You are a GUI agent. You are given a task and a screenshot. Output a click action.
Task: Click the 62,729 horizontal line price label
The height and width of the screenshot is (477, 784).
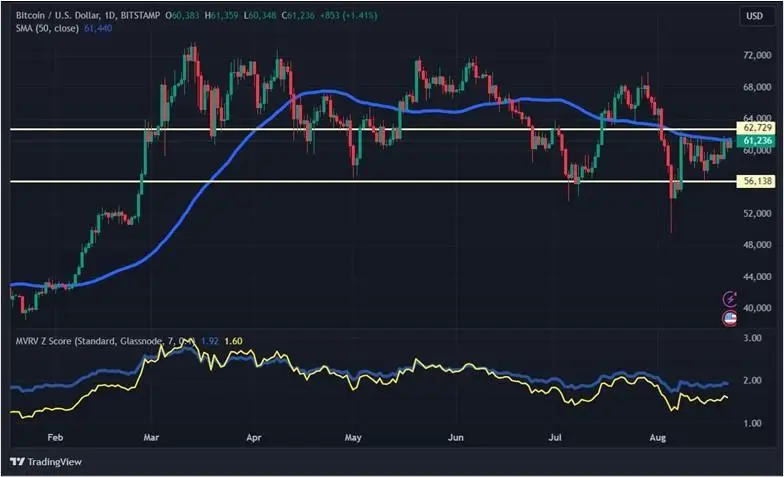(x=754, y=129)
